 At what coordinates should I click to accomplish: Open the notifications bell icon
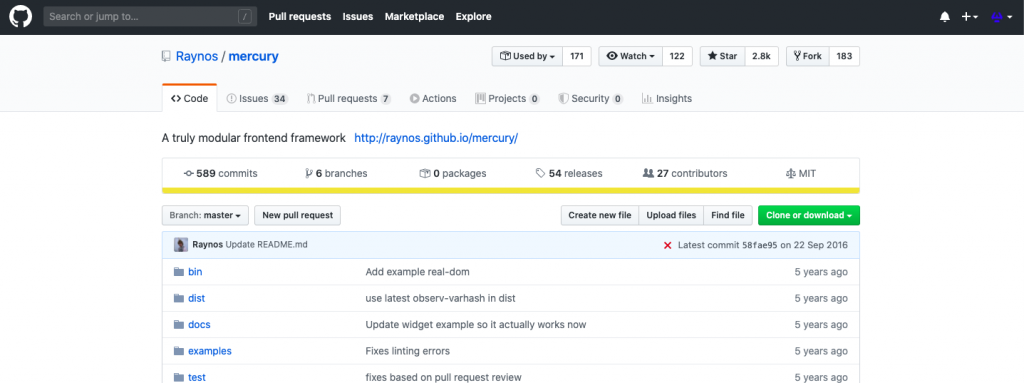[x=944, y=17]
